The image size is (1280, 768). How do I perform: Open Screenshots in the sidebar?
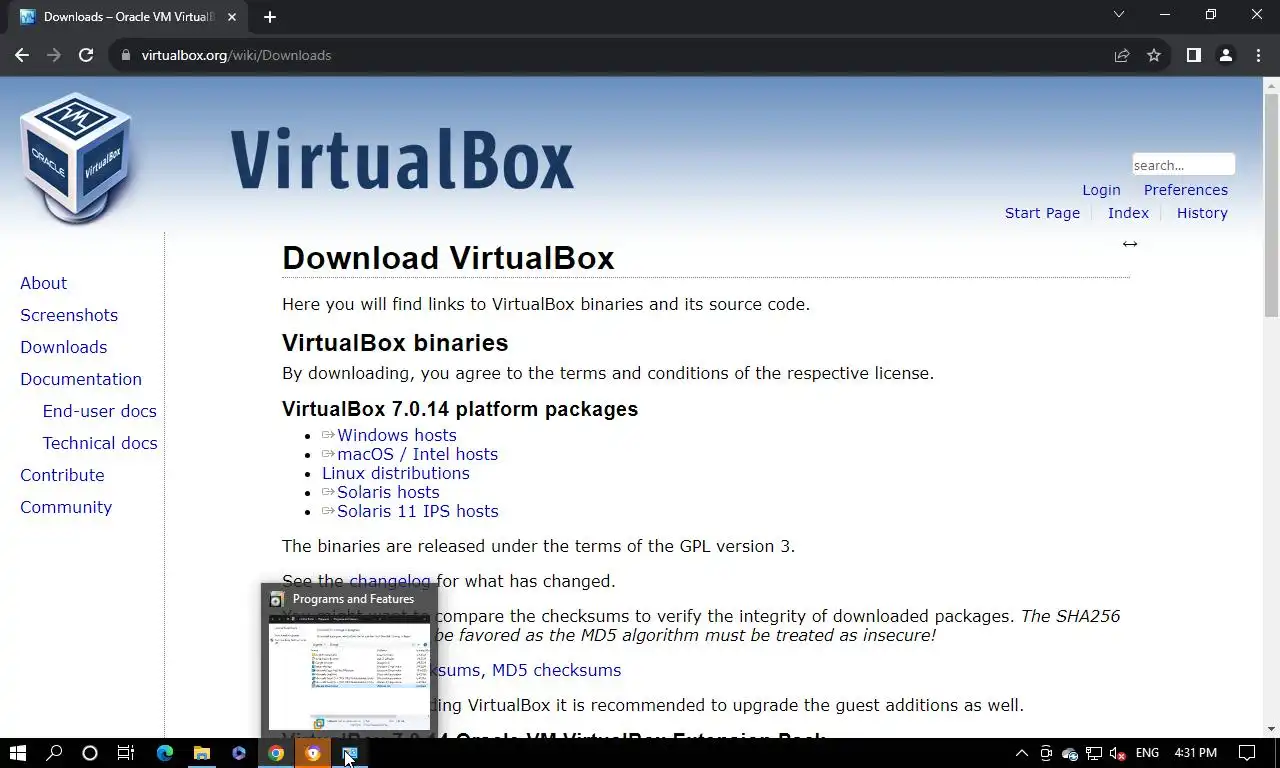pyautogui.click(x=69, y=315)
